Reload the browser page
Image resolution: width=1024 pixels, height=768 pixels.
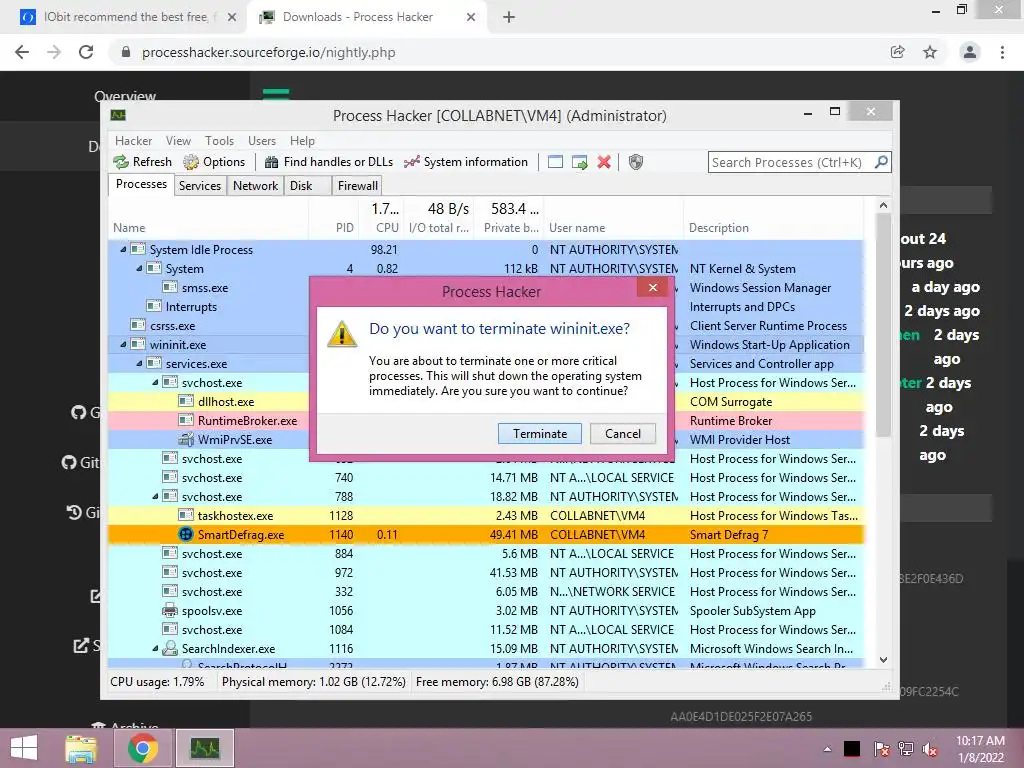click(86, 52)
